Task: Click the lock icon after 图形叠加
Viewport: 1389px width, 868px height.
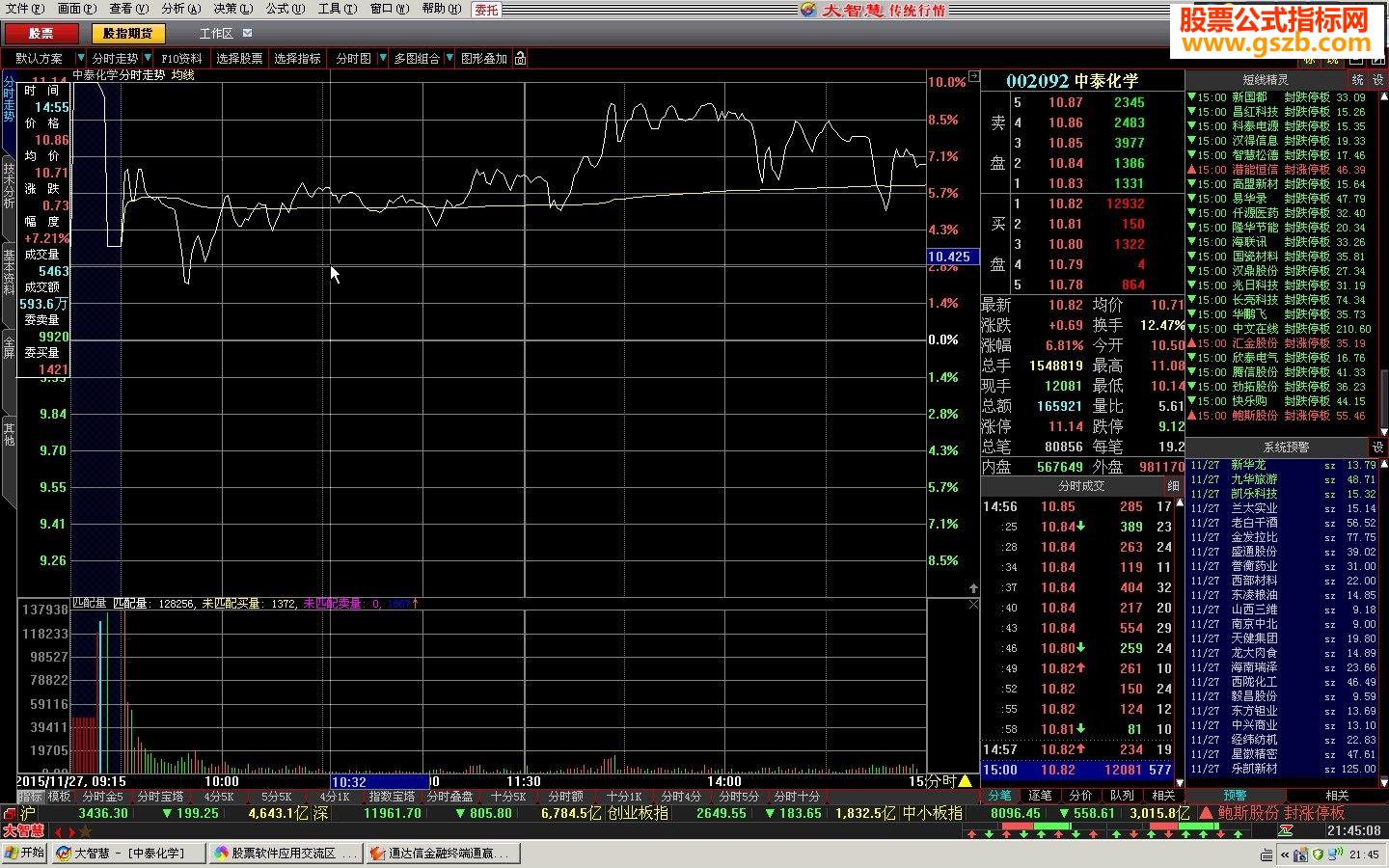Action: tap(521, 58)
